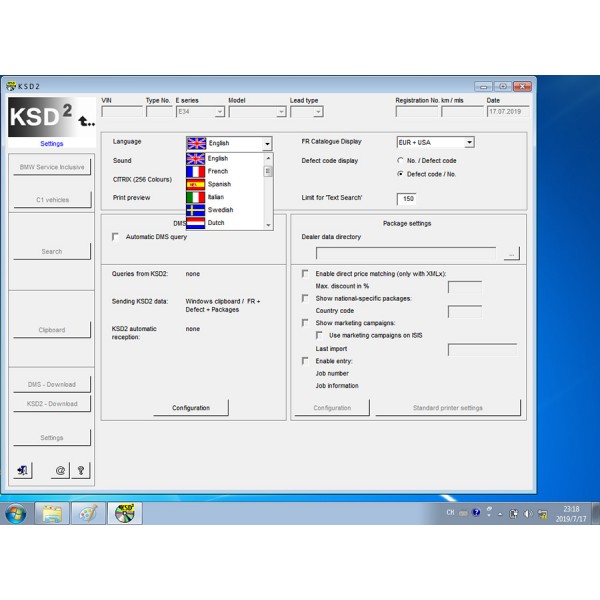The height and width of the screenshot is (600, 600).
Task: Click the Clipboard sidebar button
Action: coord(52,330)
